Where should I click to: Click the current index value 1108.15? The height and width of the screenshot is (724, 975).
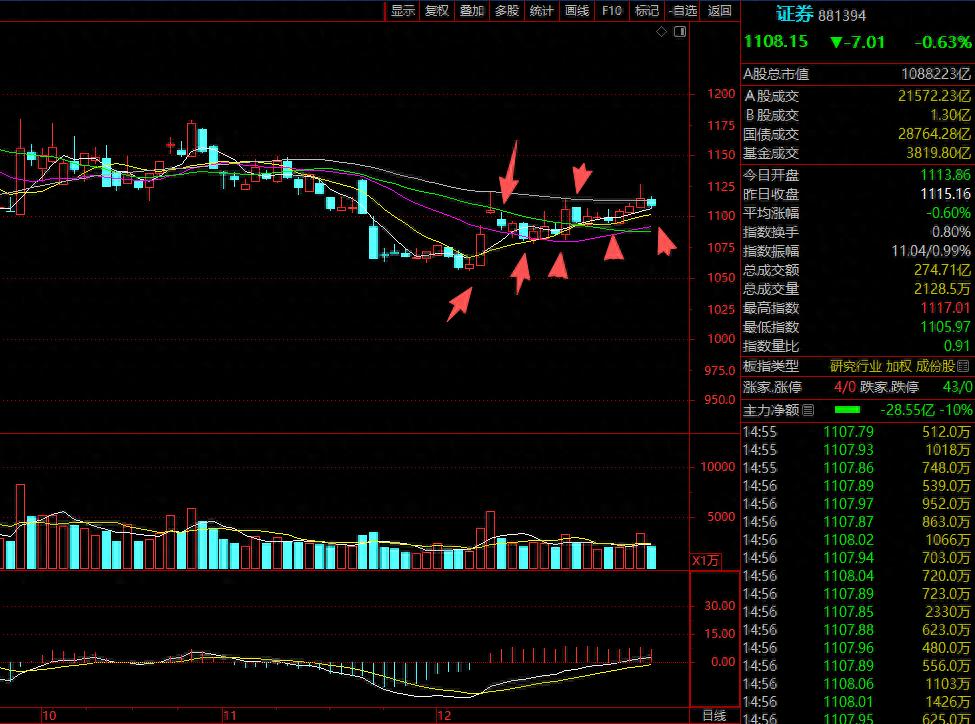click(x=776, y=42)
